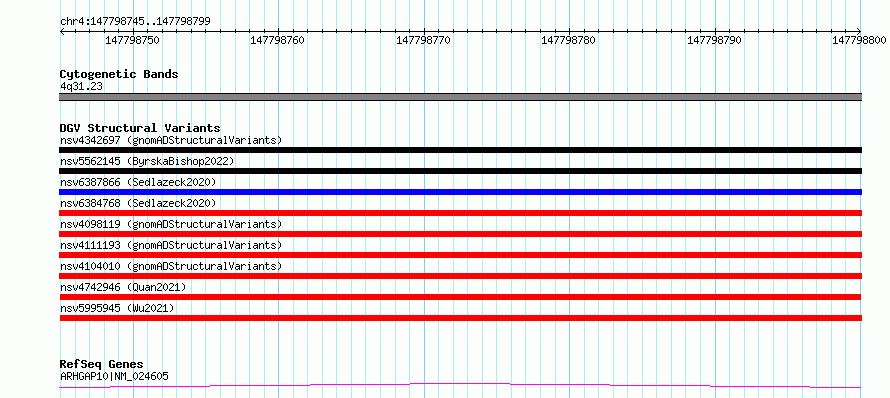
Task: Click the blue bar for nsv6387866
Action: [460, 192]
